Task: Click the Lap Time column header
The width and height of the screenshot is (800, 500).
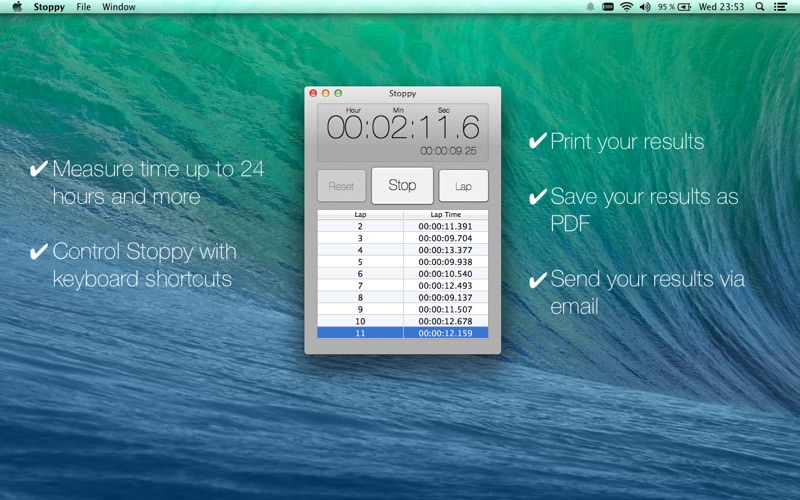Action: point(445,214)
